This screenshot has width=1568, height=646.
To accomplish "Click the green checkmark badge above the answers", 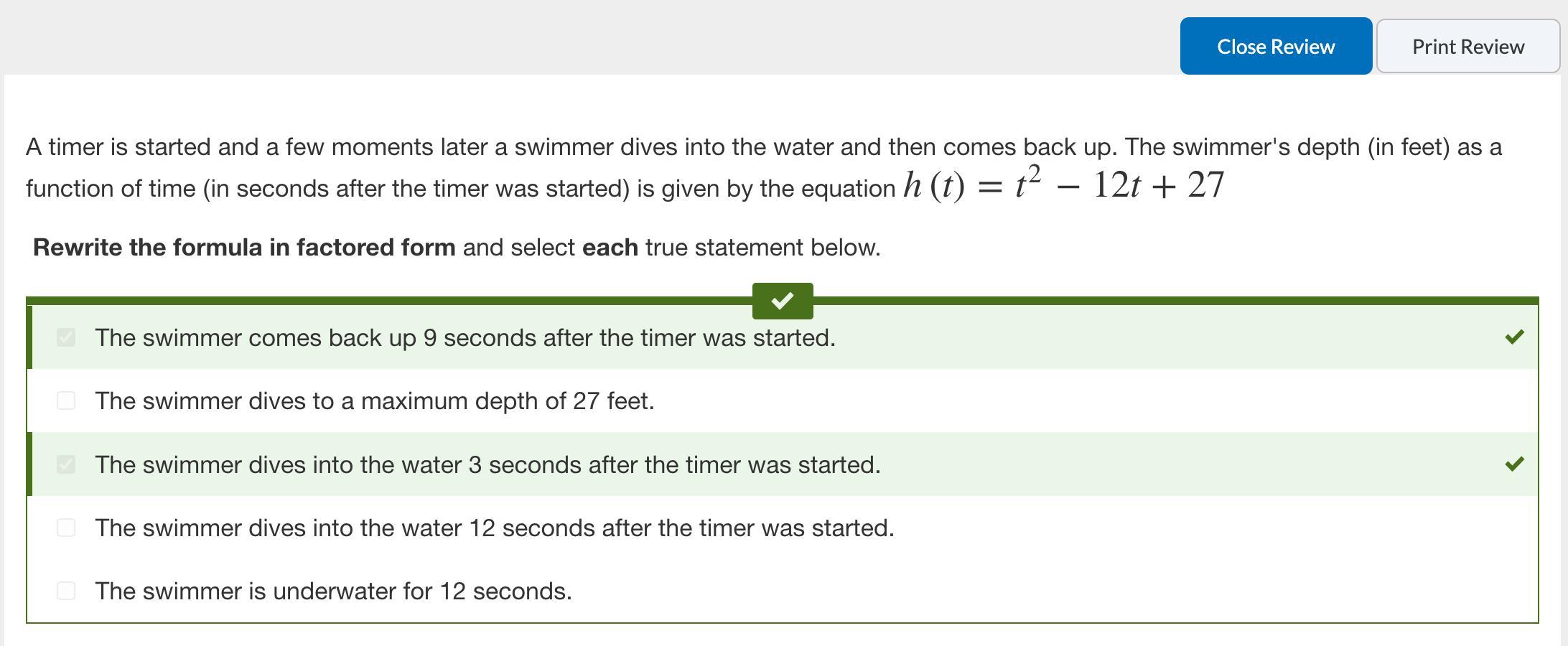I will (x=783, y=301).
